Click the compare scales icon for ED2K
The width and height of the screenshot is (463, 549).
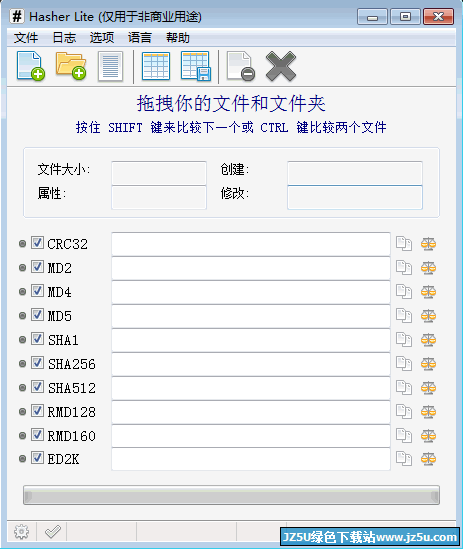click(x=428, y=459)
